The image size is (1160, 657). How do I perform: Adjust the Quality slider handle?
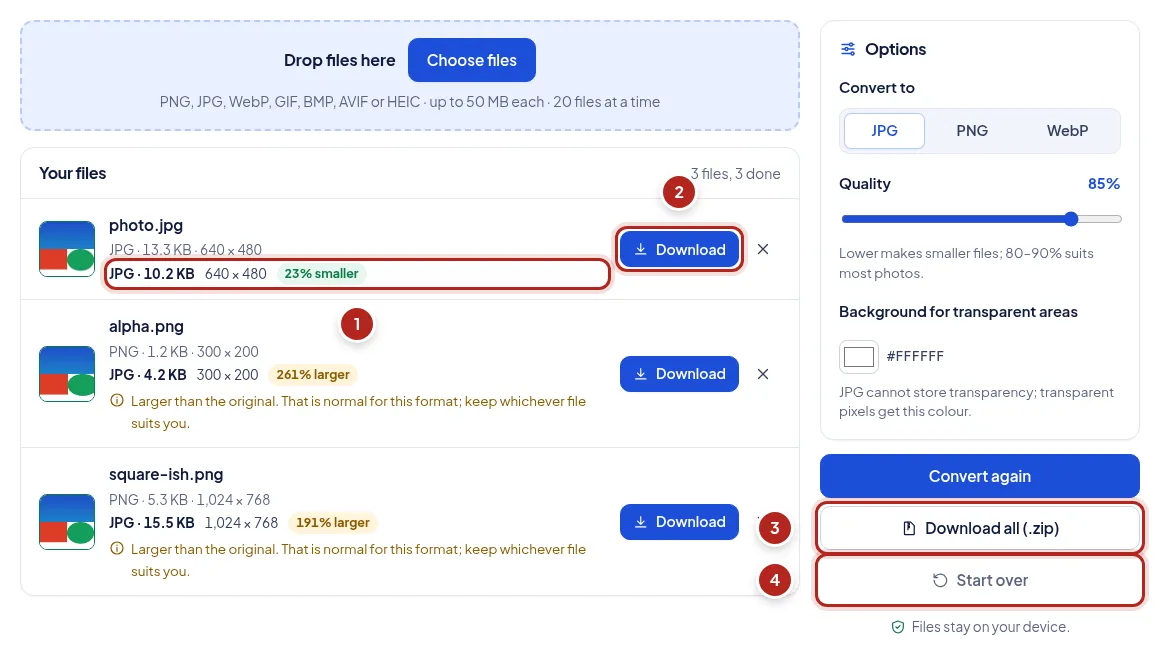(1071, 218)
